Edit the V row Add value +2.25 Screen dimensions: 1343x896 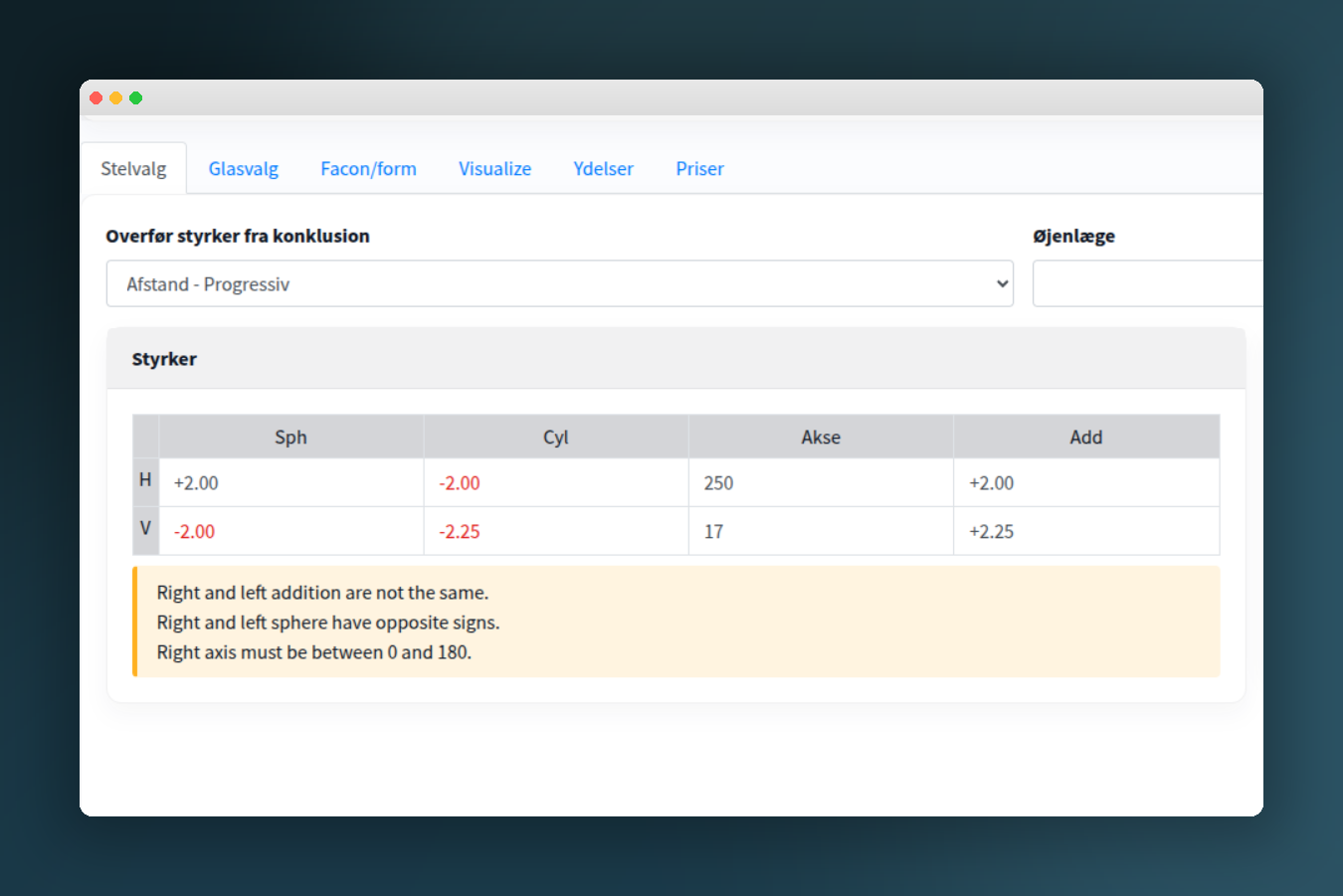(x=1086, y=532)
